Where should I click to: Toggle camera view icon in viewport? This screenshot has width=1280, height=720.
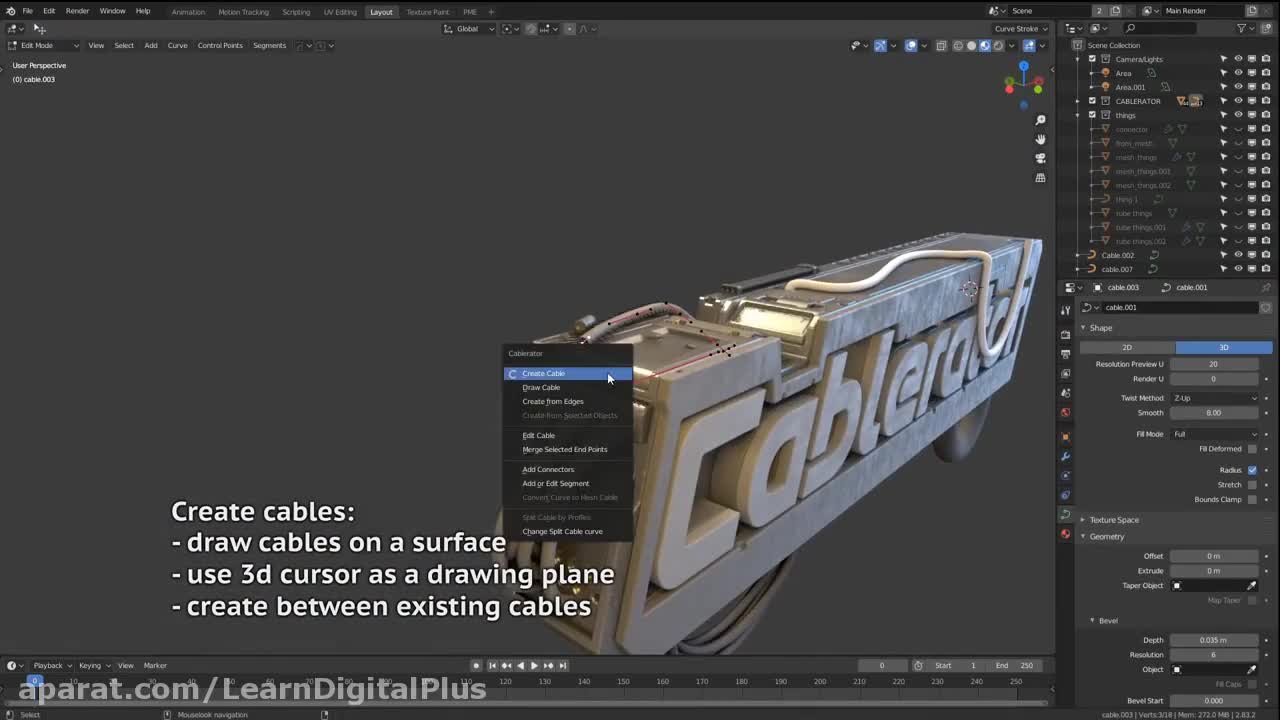click(1040, 158)
